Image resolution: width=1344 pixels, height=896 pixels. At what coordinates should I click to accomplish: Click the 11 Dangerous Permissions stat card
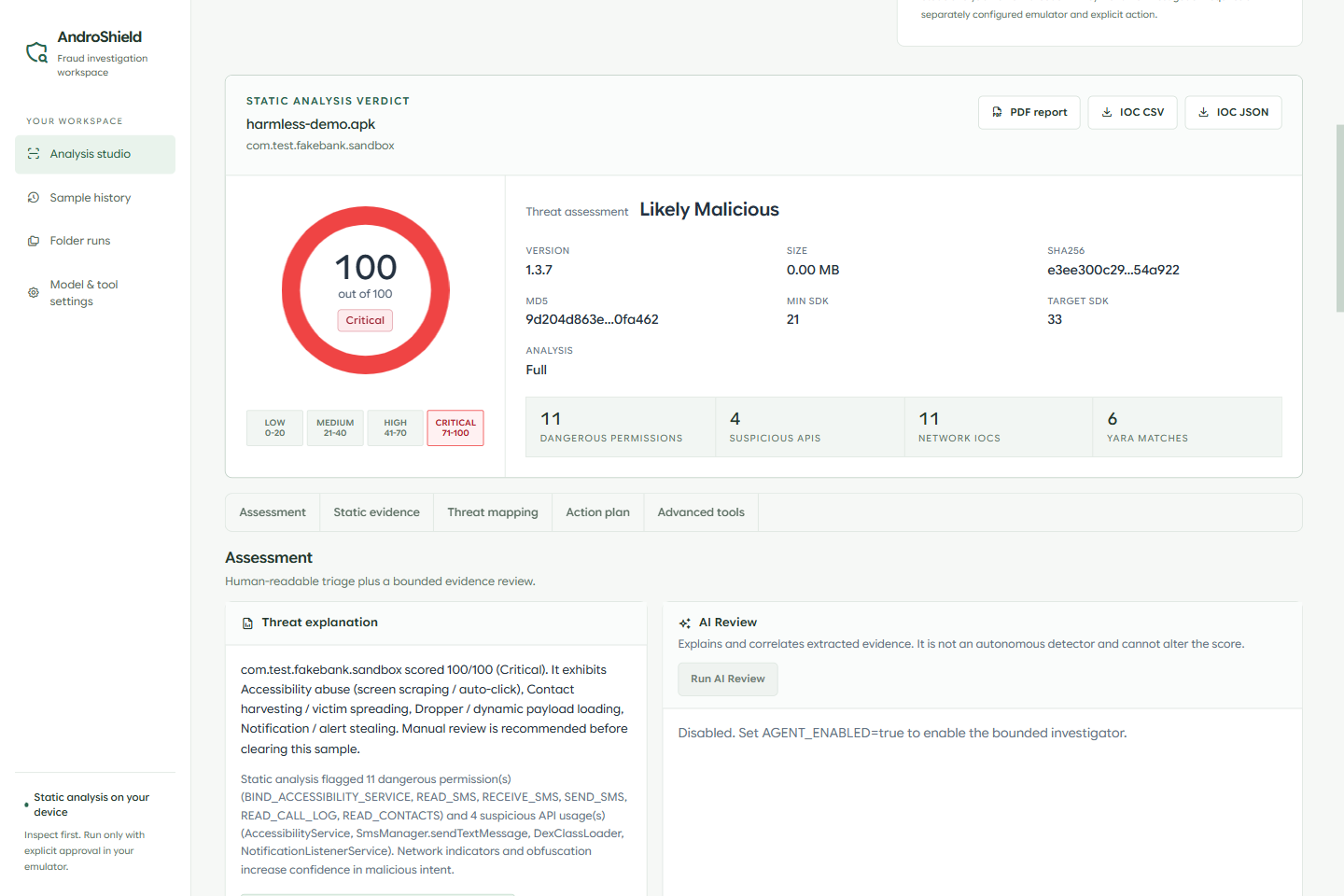pos(621,427)
